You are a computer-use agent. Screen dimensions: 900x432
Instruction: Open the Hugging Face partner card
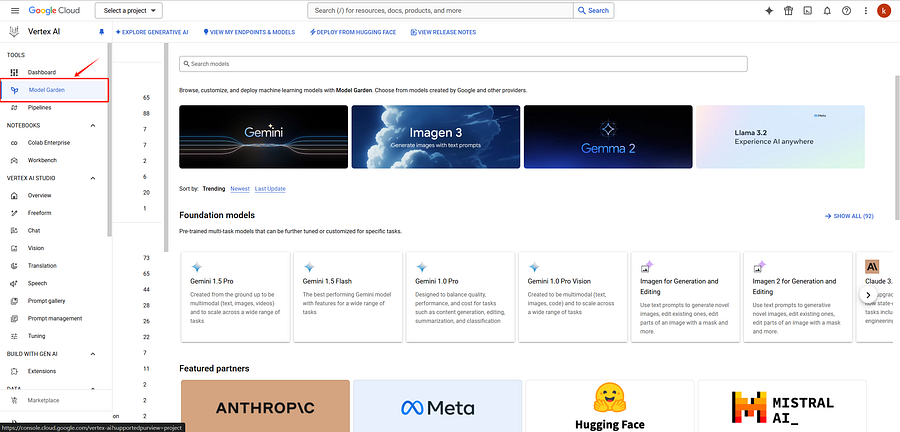610,406
